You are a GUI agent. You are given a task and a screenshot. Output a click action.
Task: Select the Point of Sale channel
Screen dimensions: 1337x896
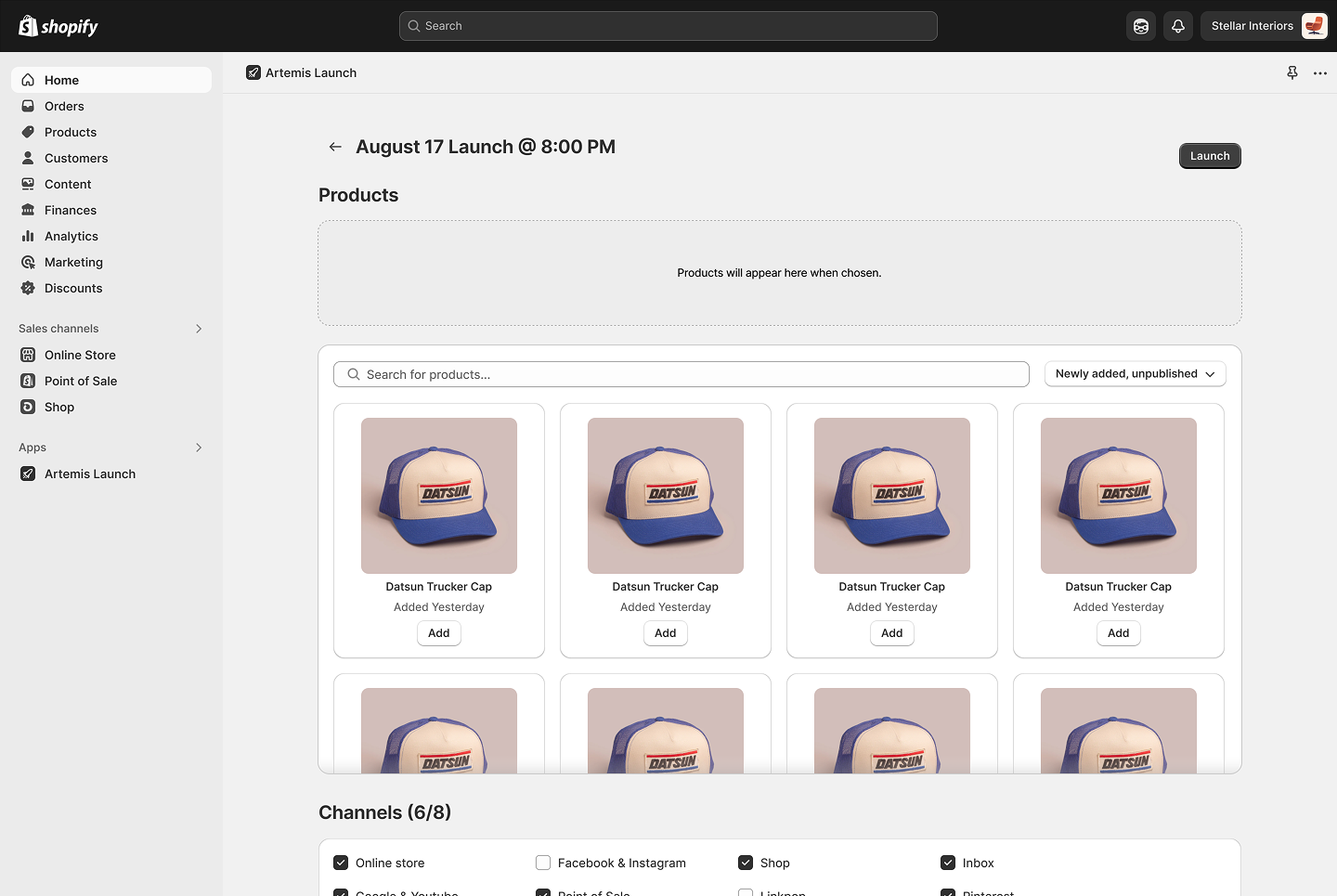[x=80, y=381]
